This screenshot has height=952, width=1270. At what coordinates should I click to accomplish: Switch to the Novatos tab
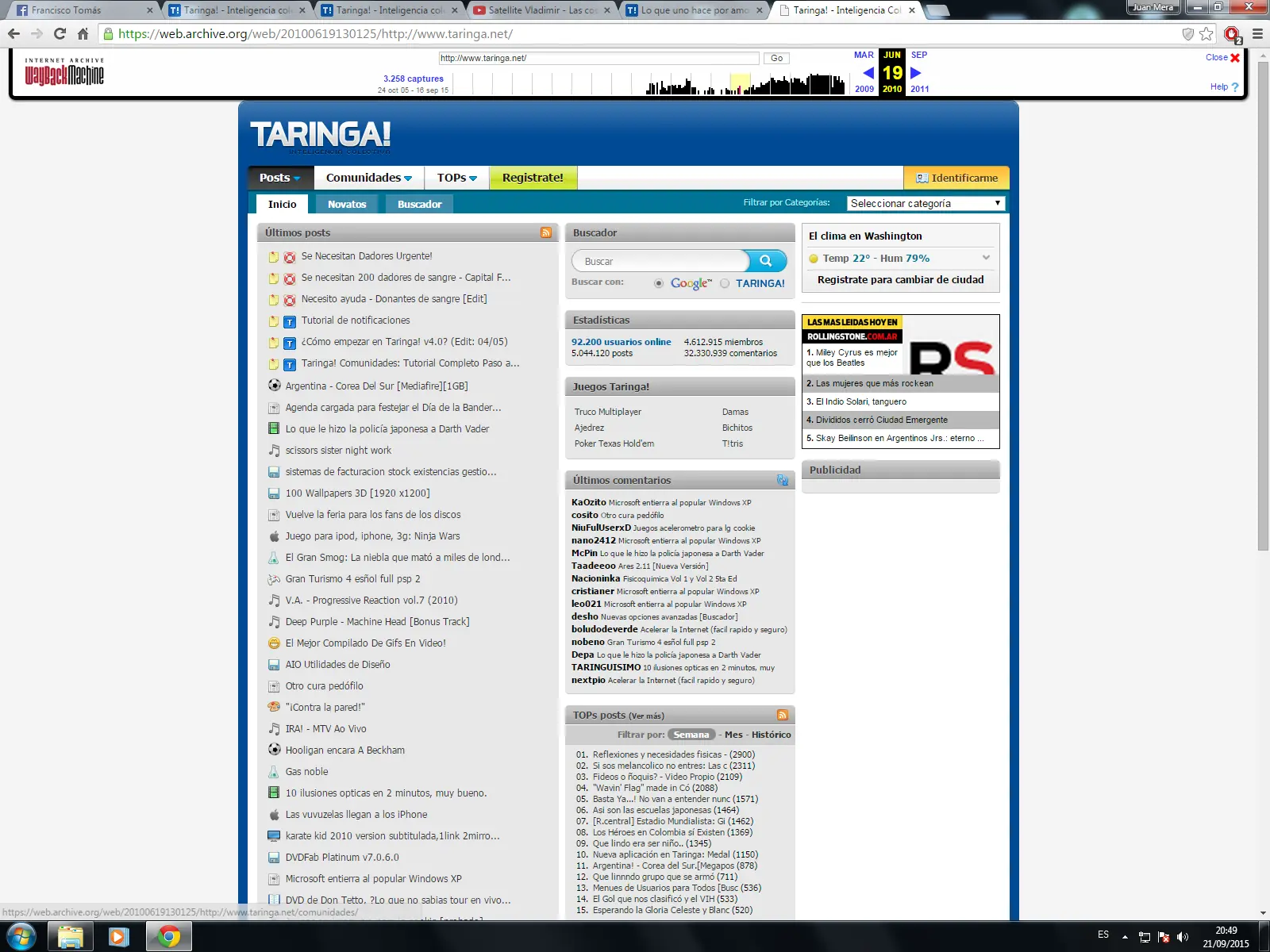pos(347,204)
